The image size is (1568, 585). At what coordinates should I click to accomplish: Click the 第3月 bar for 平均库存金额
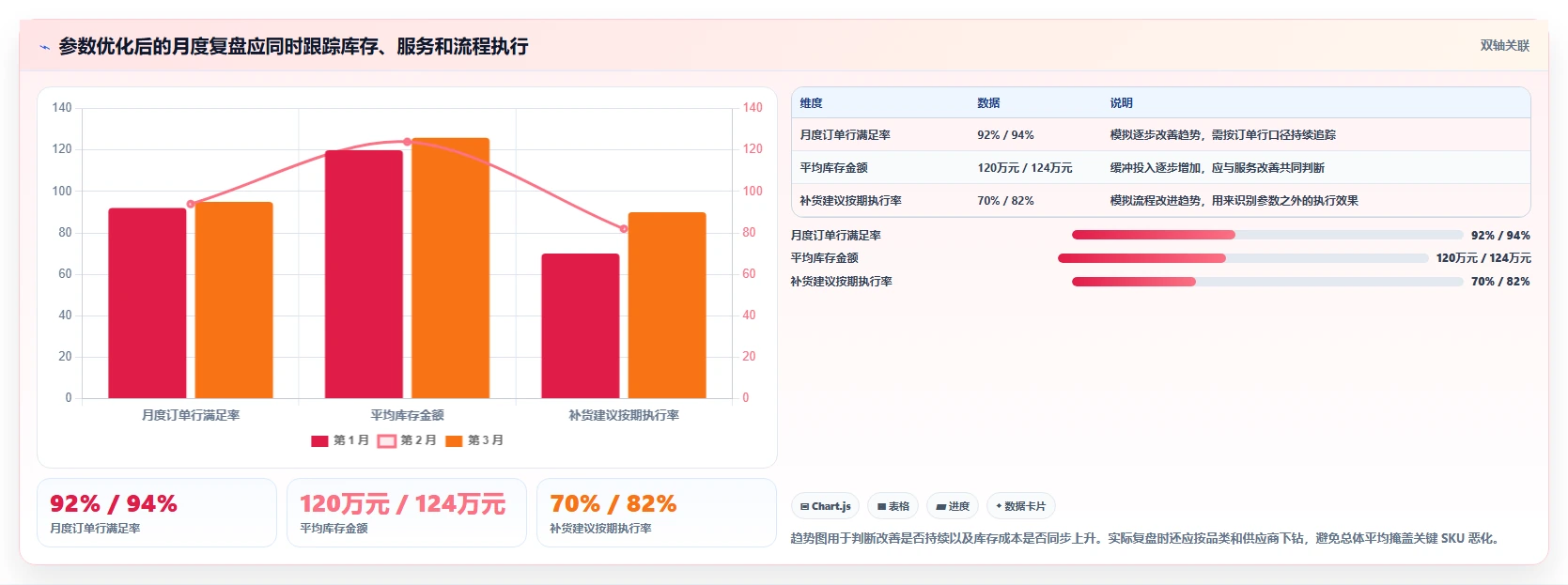pyautogui.click(x=451, y=268)
